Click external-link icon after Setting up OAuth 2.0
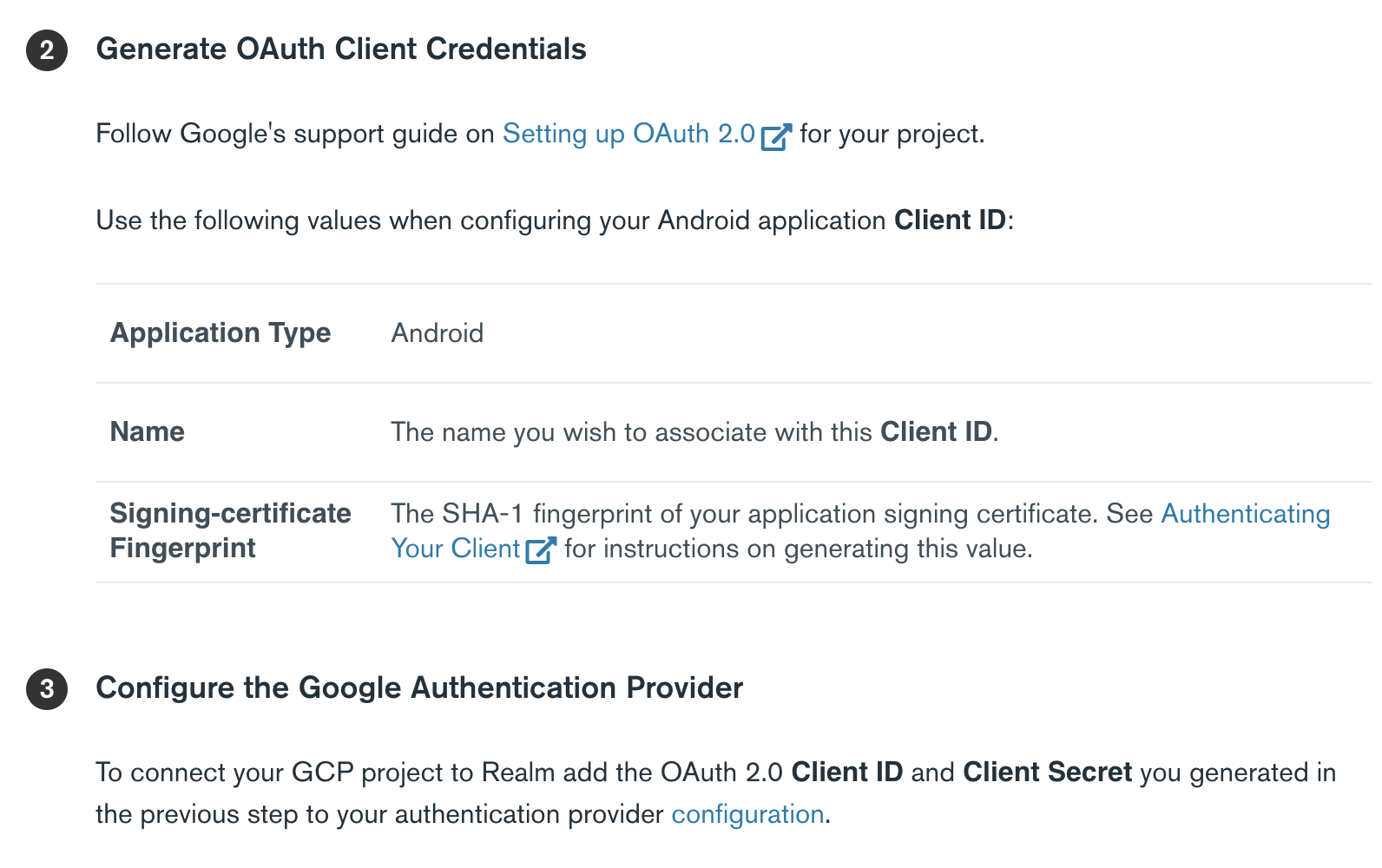 tap(776, 136)
